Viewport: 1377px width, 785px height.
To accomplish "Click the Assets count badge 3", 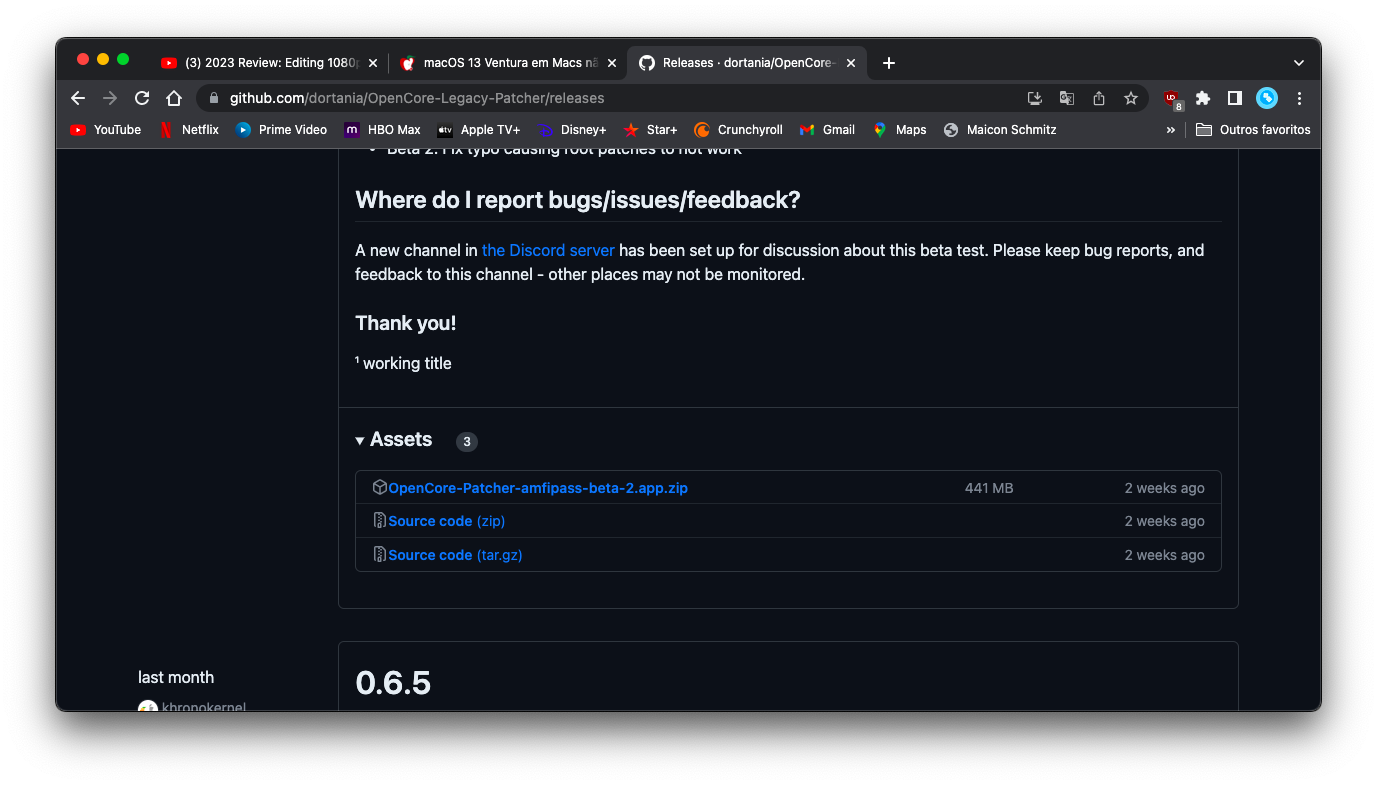I will pyautogui.click(x=467, y=442).
